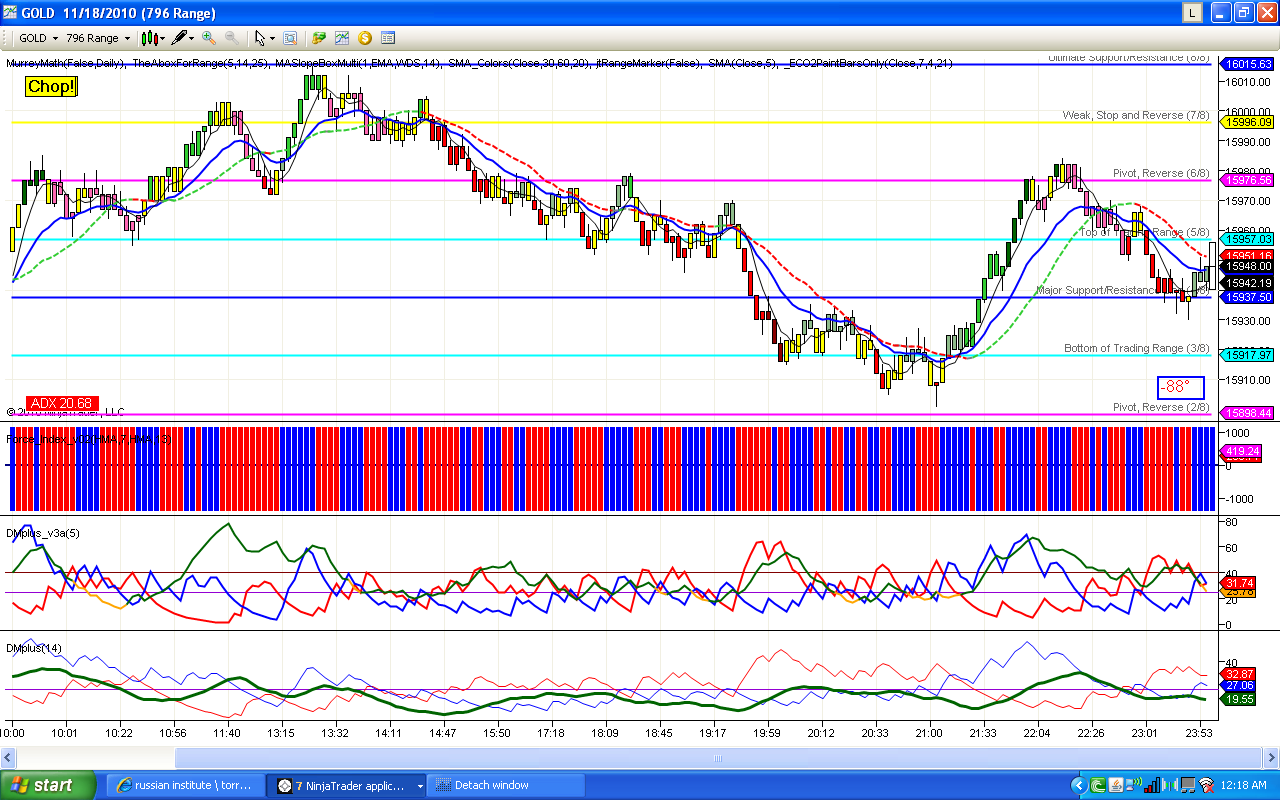
Task: Switch to the russian institute browser taskbar button
Action: pyautogui.click(x=187, y=785)
